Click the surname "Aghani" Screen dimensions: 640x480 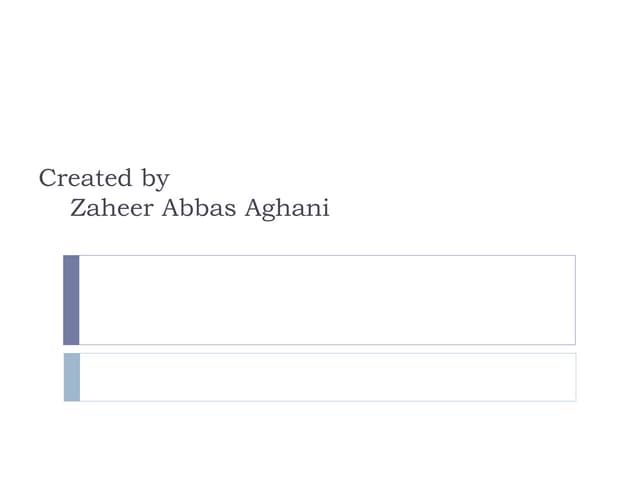point(285,209)
